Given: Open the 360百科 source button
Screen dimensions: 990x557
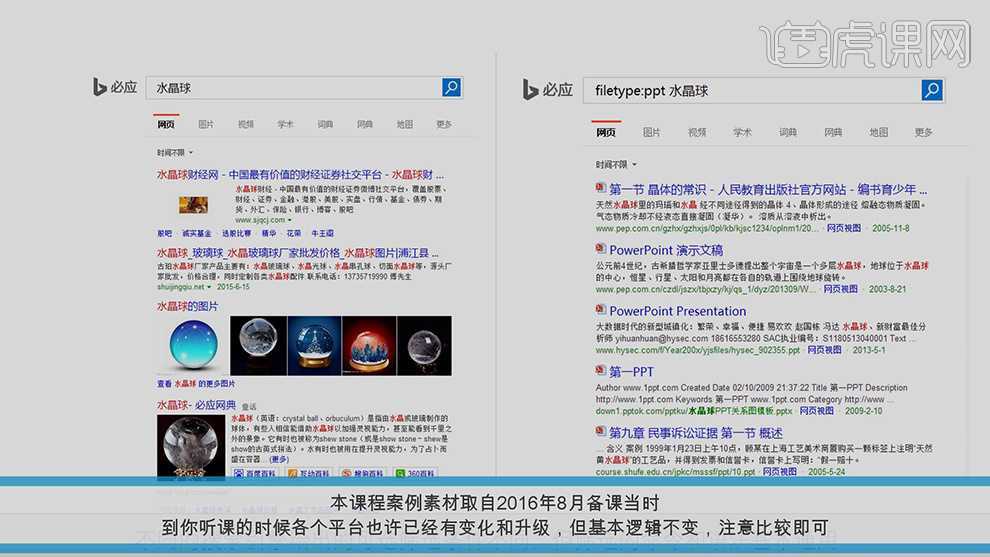Looking at the screenshot, I should click(415, 473).
